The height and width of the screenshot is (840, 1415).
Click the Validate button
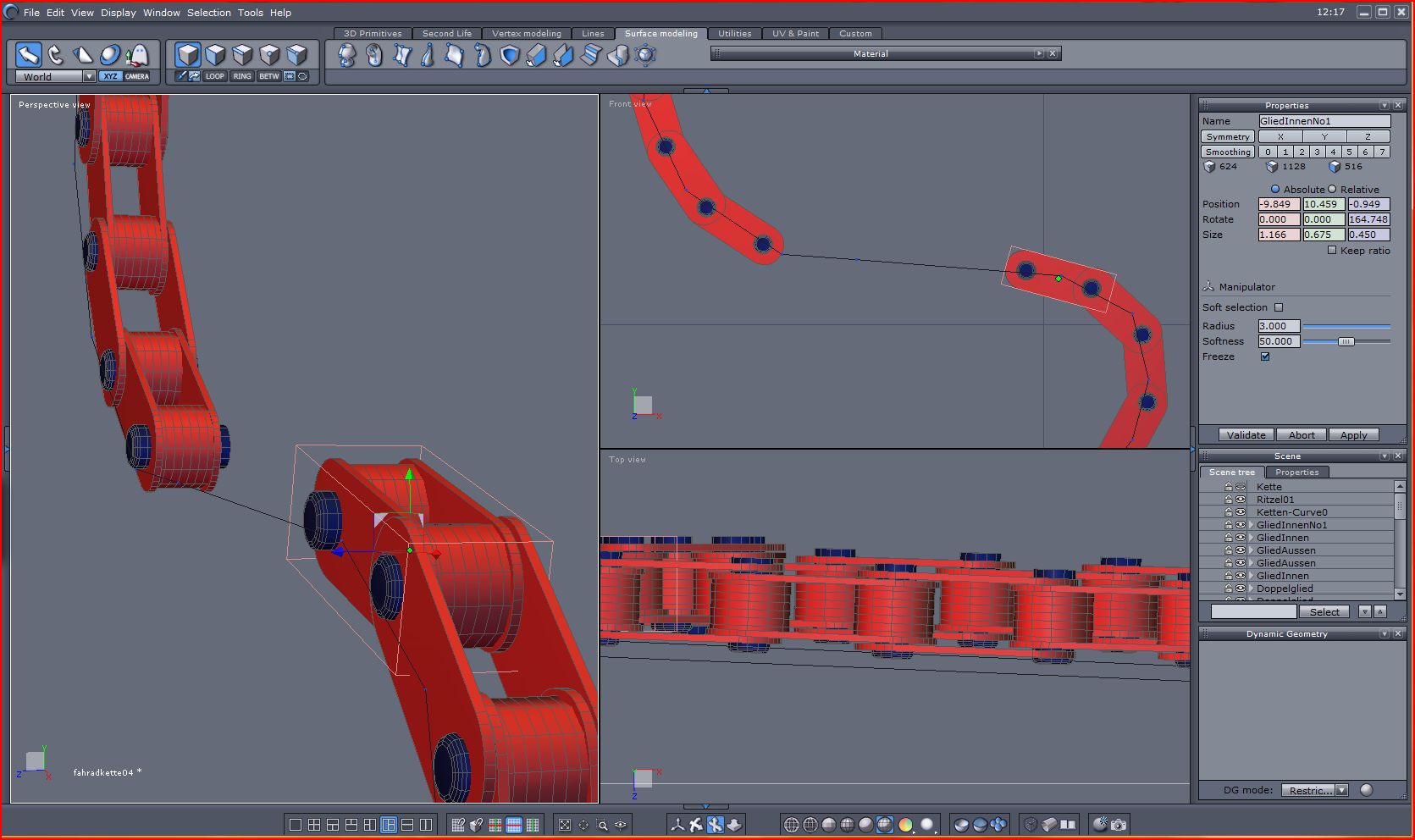point(1246,435)
